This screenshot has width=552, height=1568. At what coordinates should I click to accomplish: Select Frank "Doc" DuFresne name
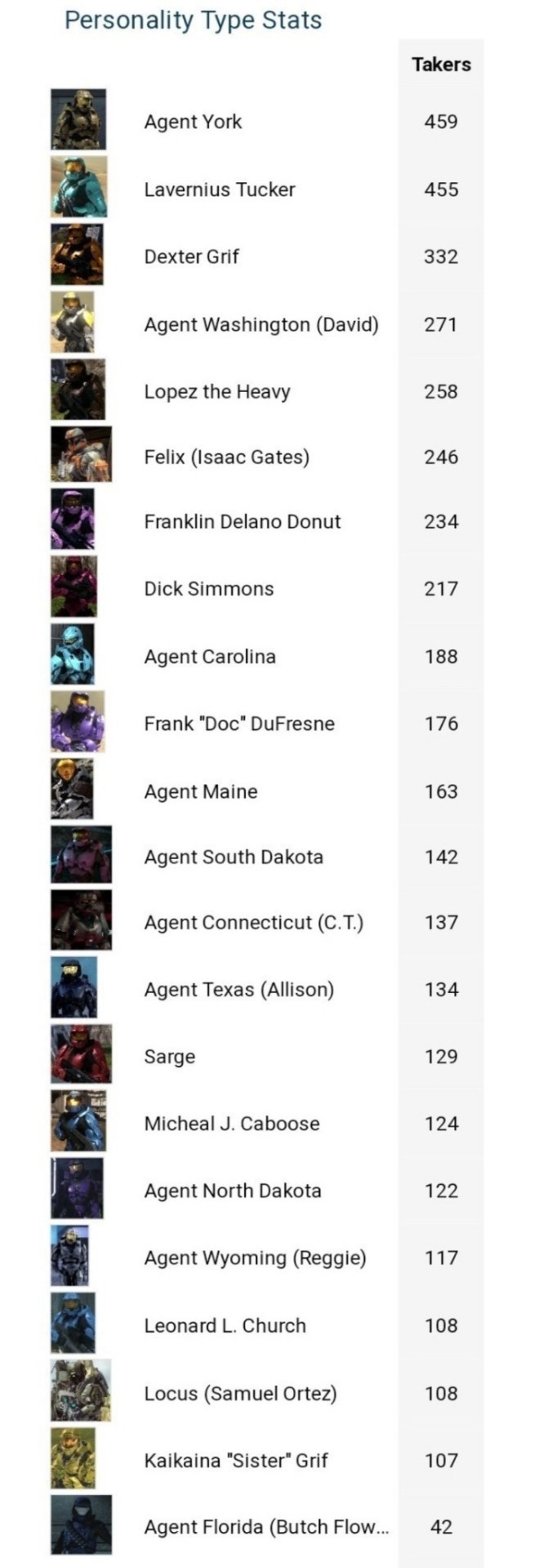[239, 724]
